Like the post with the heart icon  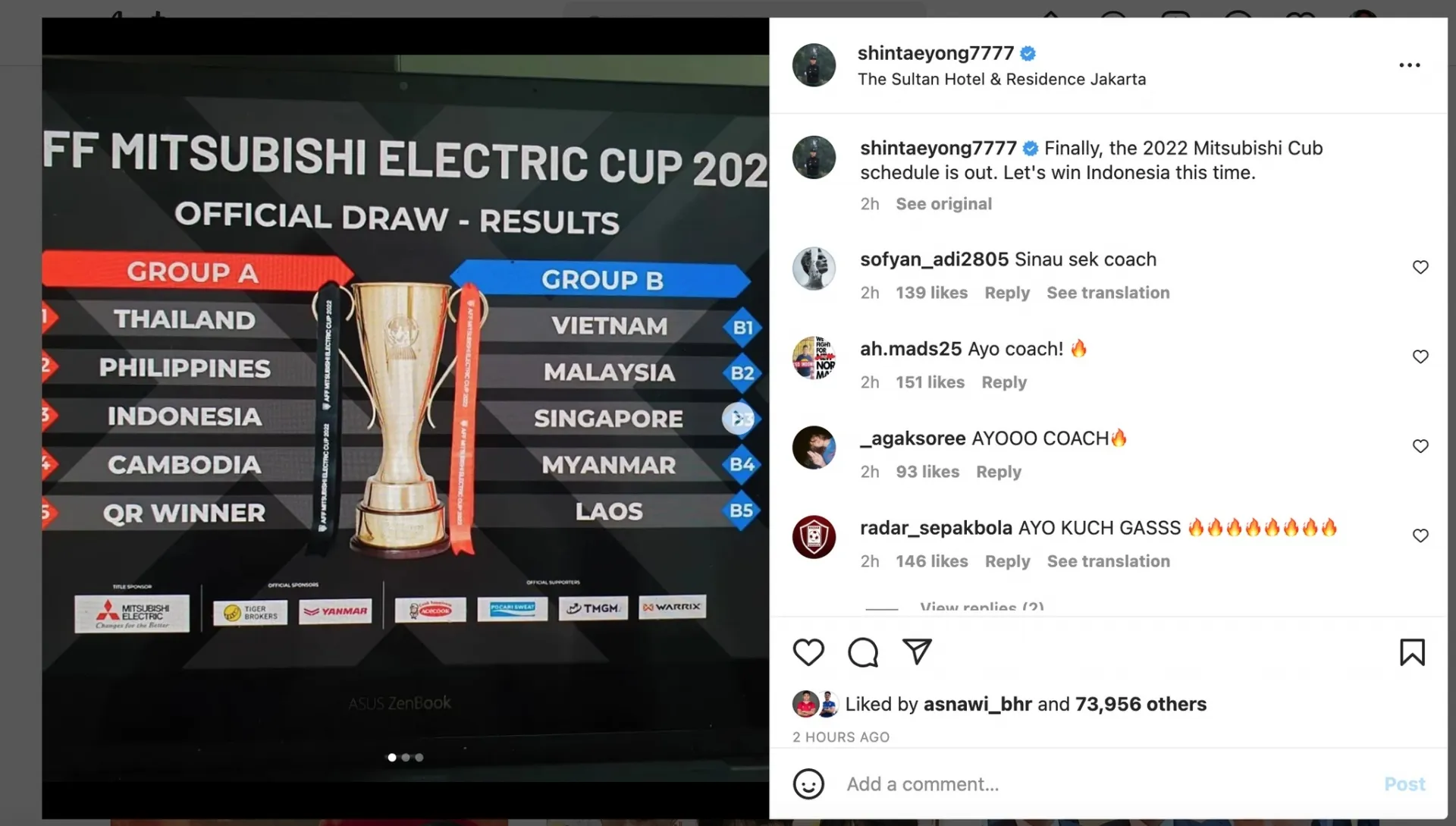coord(808,652)
